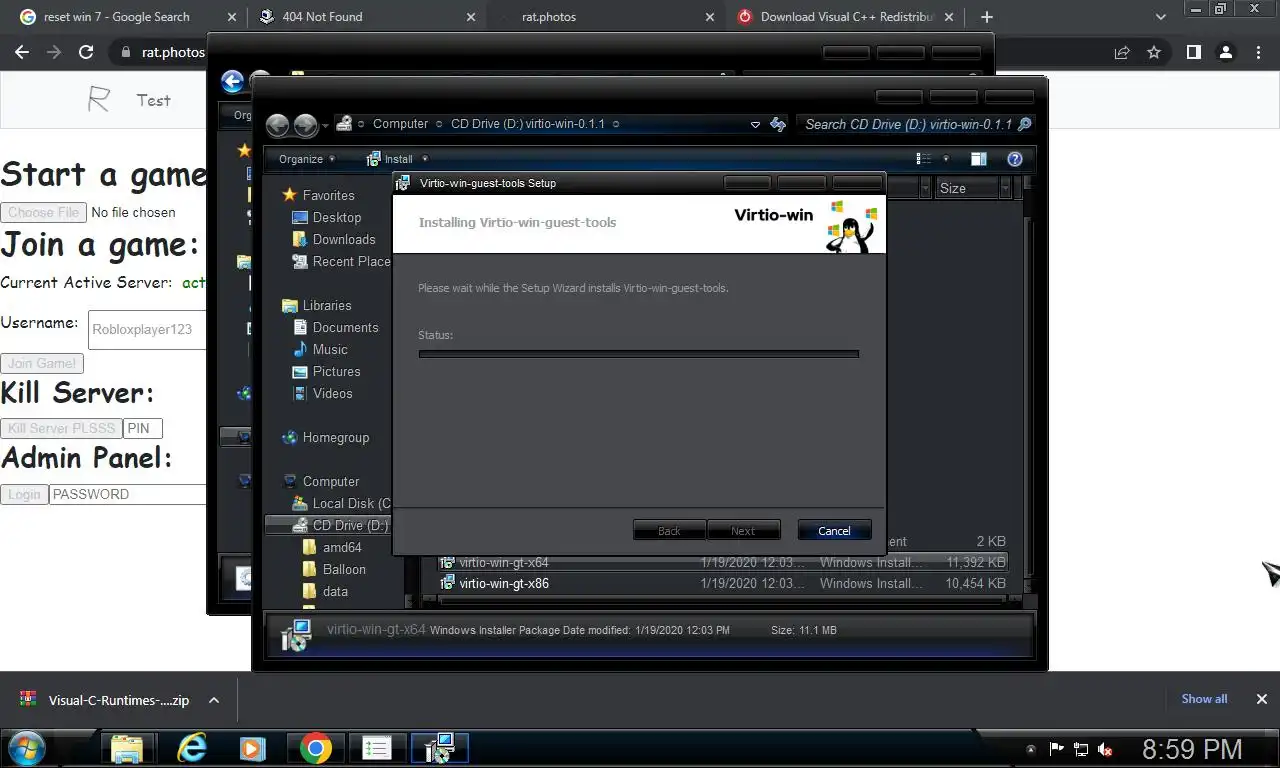Expand Visual-C-Runtimes download options chevron
The height and width of the screenshot is (768, 1280).
pyautogui.click(x=214, y=700)
